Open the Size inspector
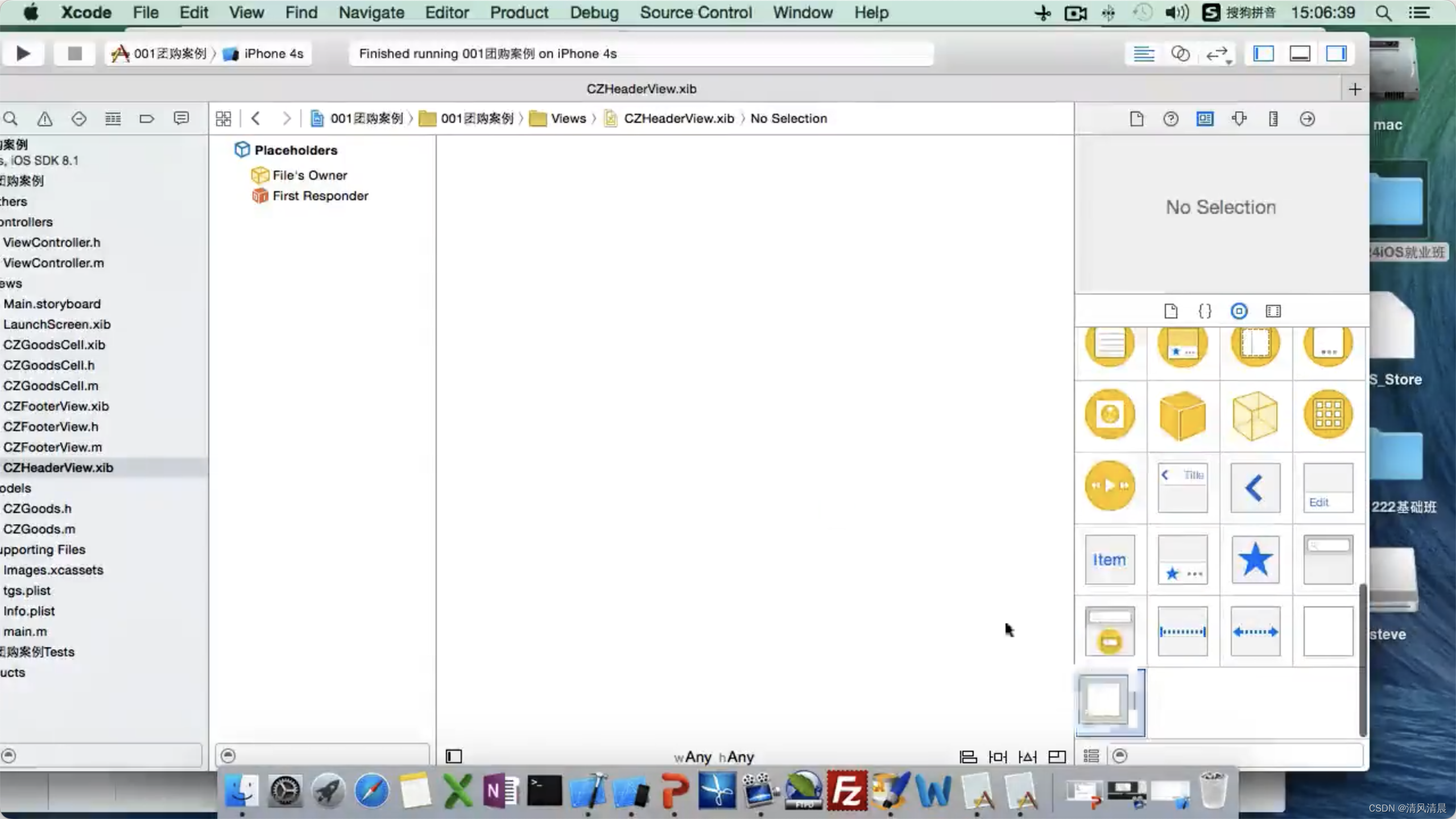 click(1273, 119)
